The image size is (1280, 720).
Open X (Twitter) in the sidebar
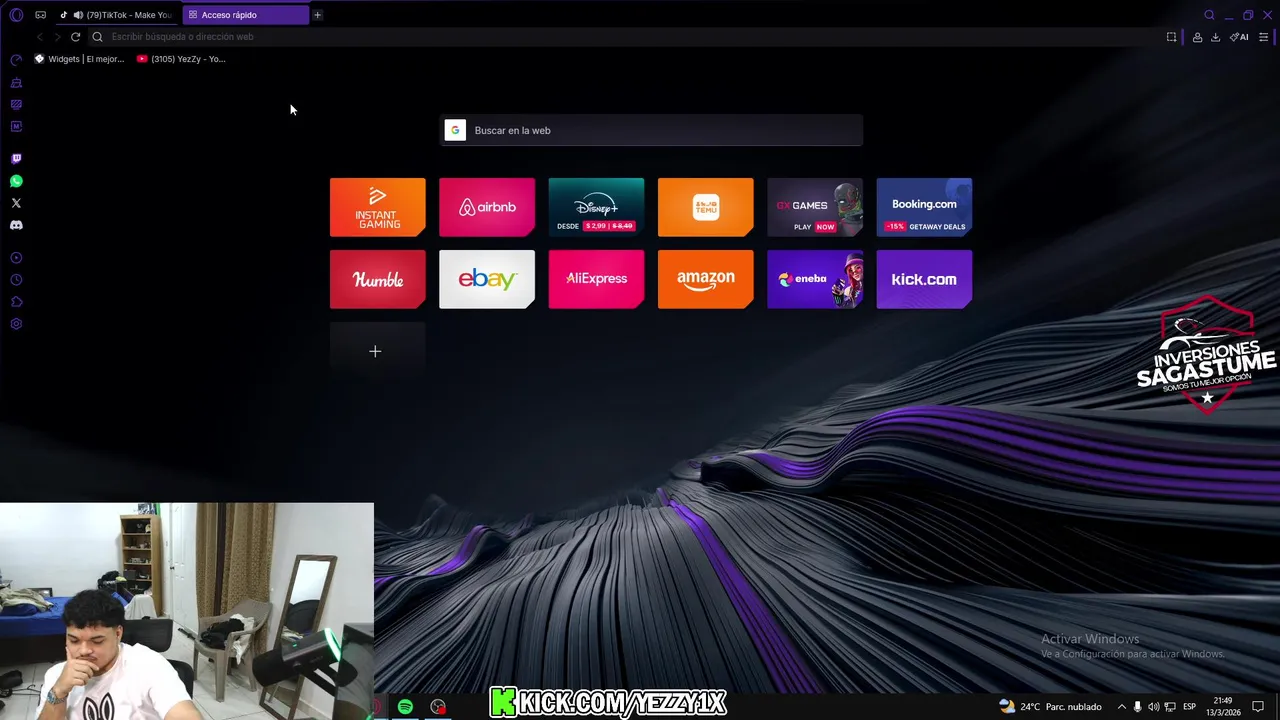16,203
